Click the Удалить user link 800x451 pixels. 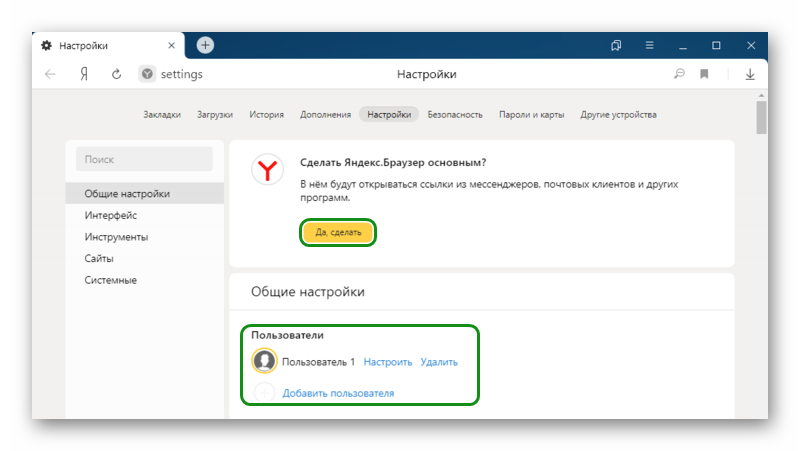tap(439, 362)
